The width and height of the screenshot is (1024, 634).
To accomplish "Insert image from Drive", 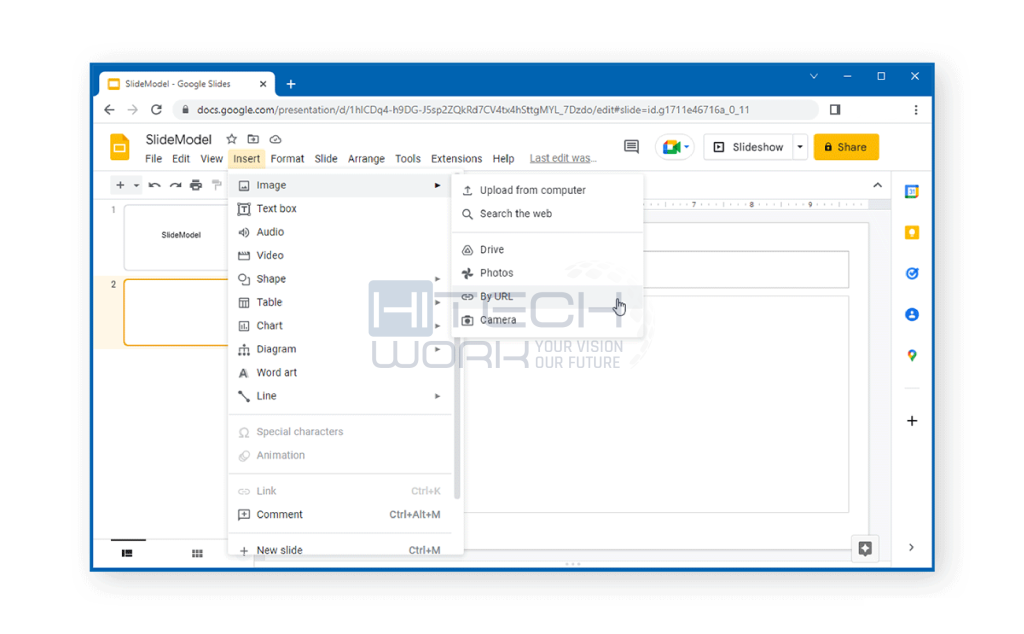I will point(547,249).
